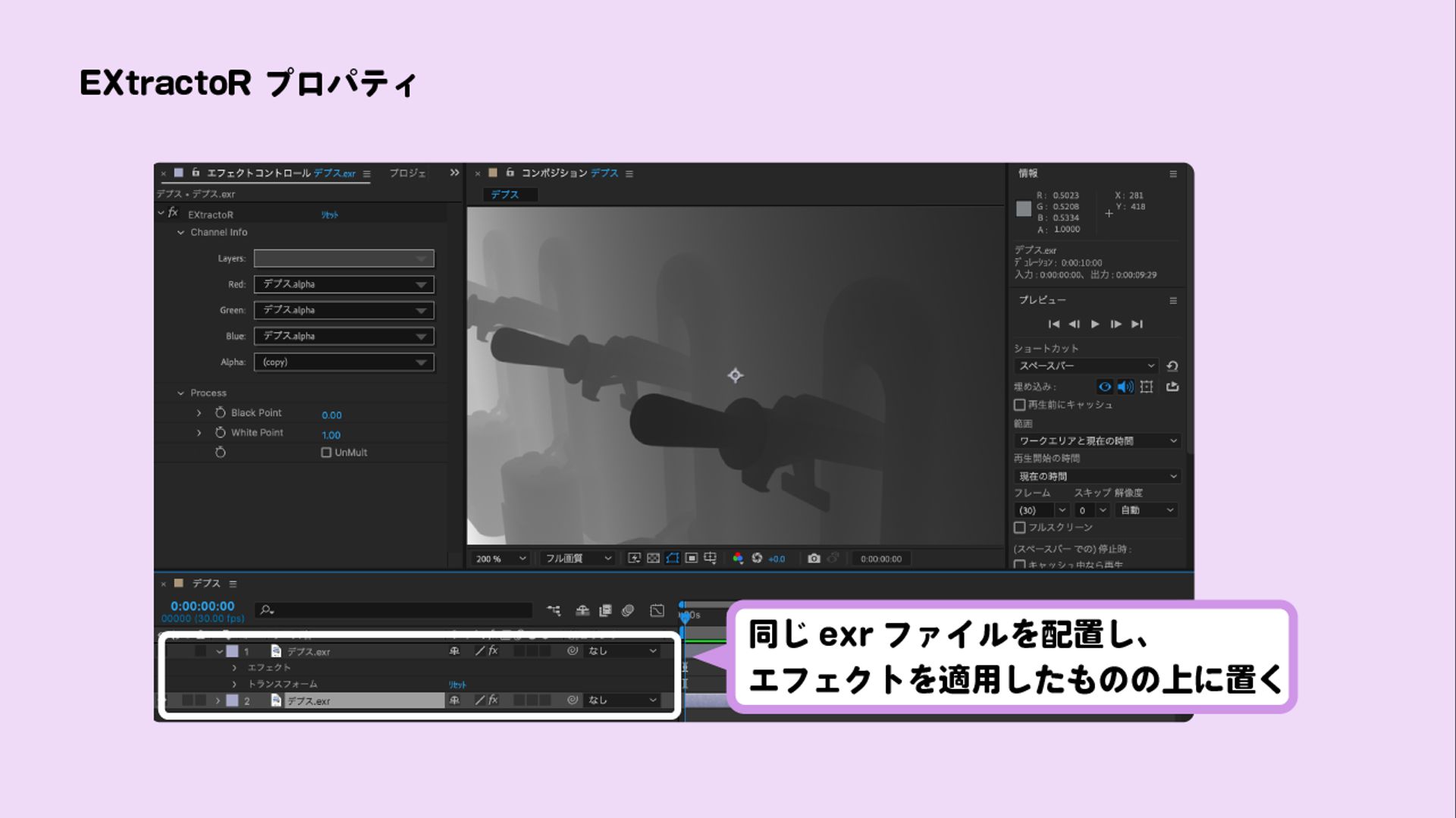
Task: Enable 再生前にキャッシュ checkbox in Preview panel
Action: pyautogui.click(x=1020, y=405)
